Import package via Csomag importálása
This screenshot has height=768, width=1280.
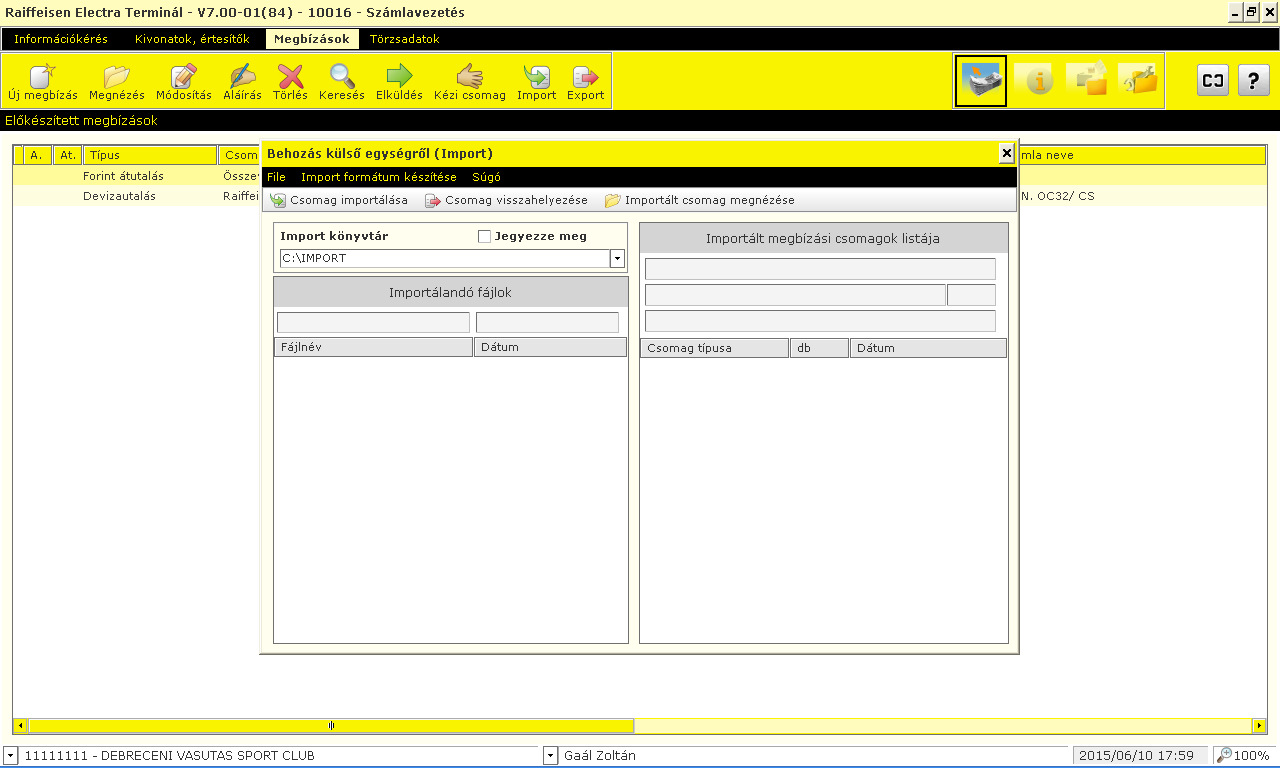pyautogui.click(x=339, y=201)
